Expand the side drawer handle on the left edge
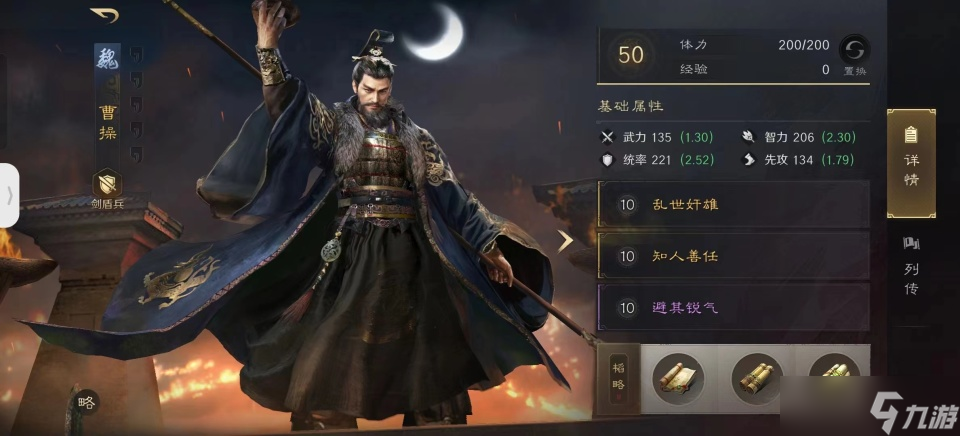Viewport: 960px width, 436px height. coord(9,195)
